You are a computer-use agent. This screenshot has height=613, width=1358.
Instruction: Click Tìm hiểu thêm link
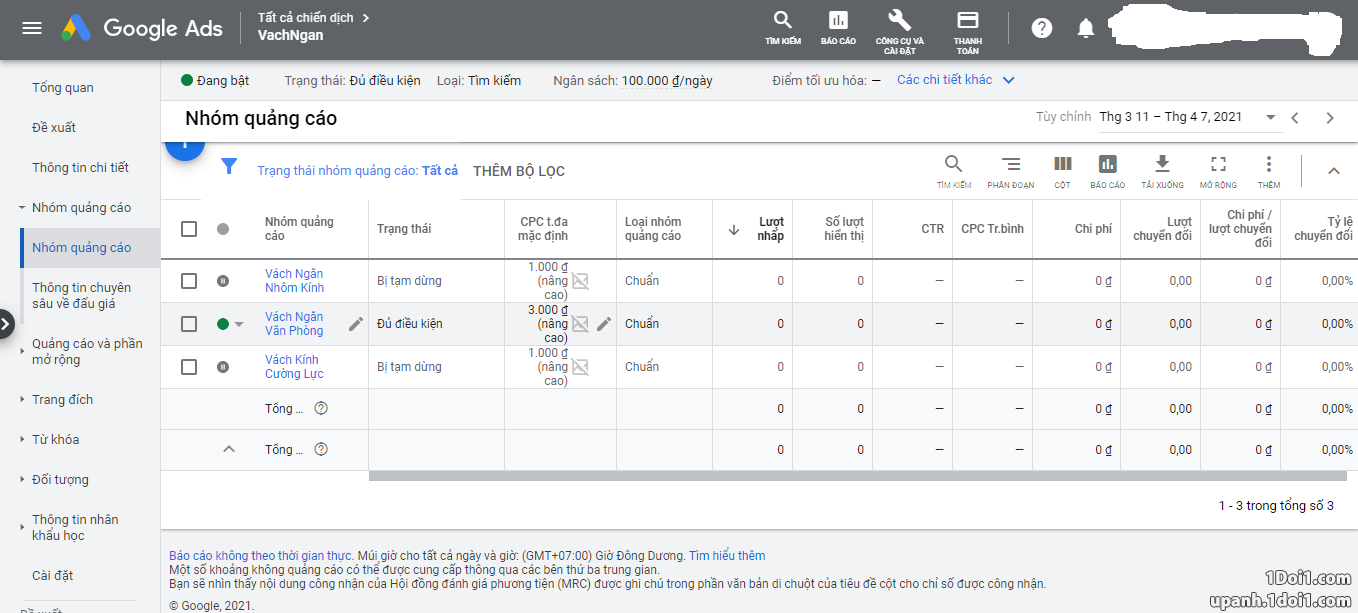tap(727, 556)
